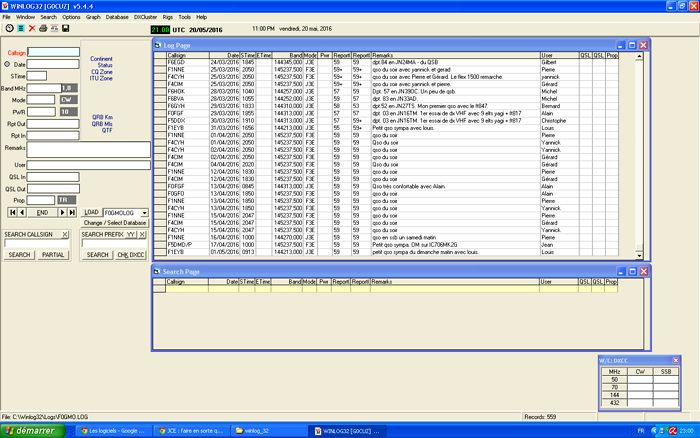Click the Remarks input field
Image resolution: width=700 pixels, height=438 pixels.
[88, 150]
